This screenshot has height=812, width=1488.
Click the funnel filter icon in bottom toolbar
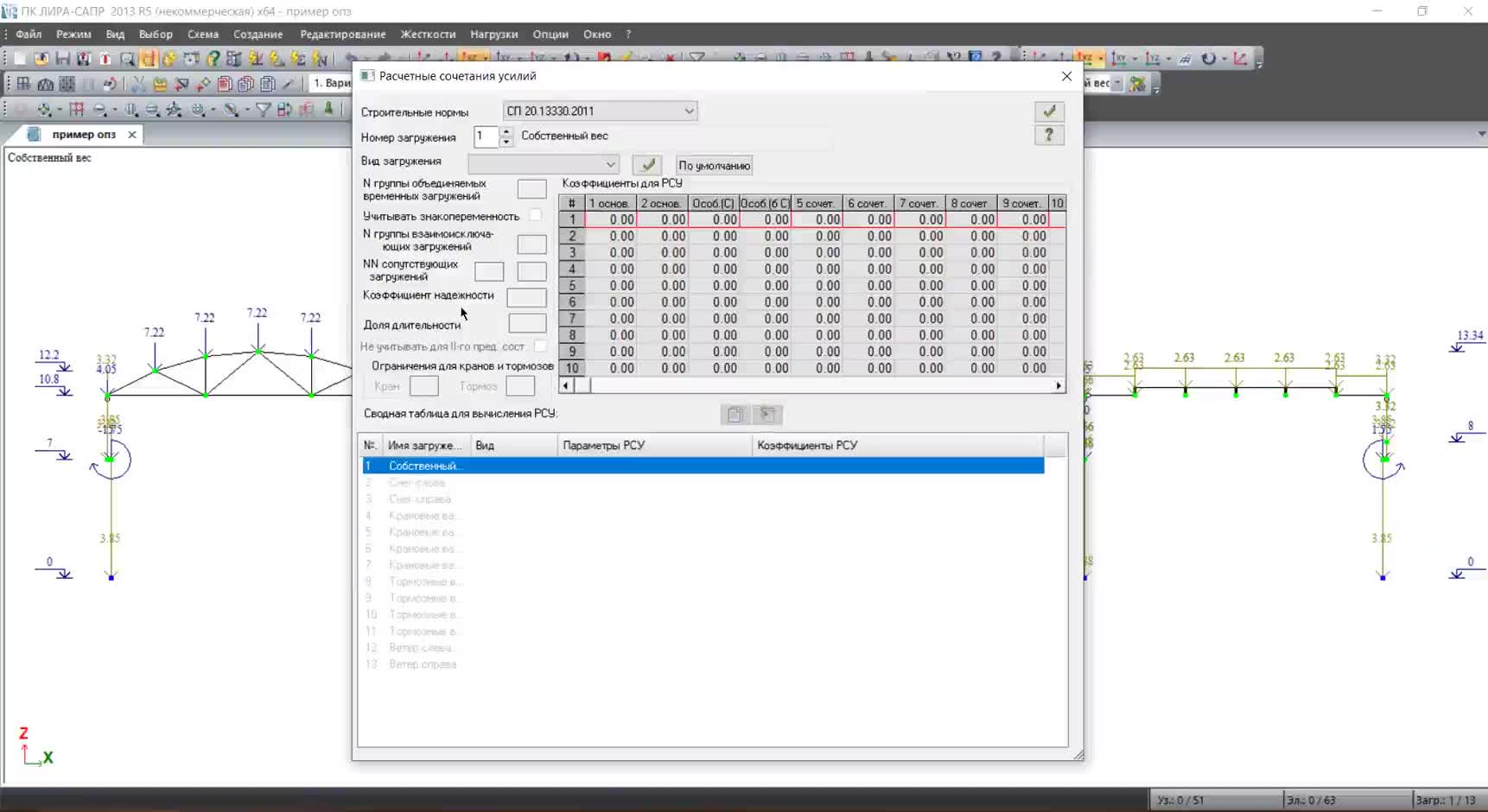pyautogui.click(x=264, y=110)
